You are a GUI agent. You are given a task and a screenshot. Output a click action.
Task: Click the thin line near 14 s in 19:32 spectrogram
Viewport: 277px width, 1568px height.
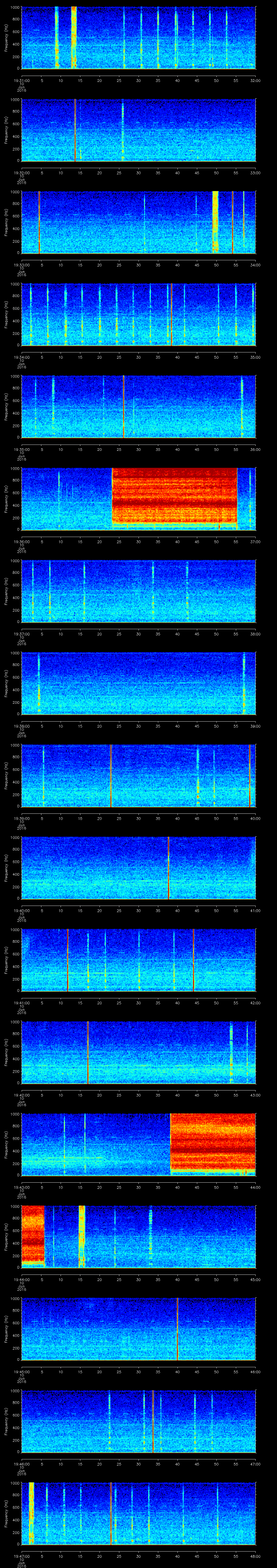click(x=75, y=130)
